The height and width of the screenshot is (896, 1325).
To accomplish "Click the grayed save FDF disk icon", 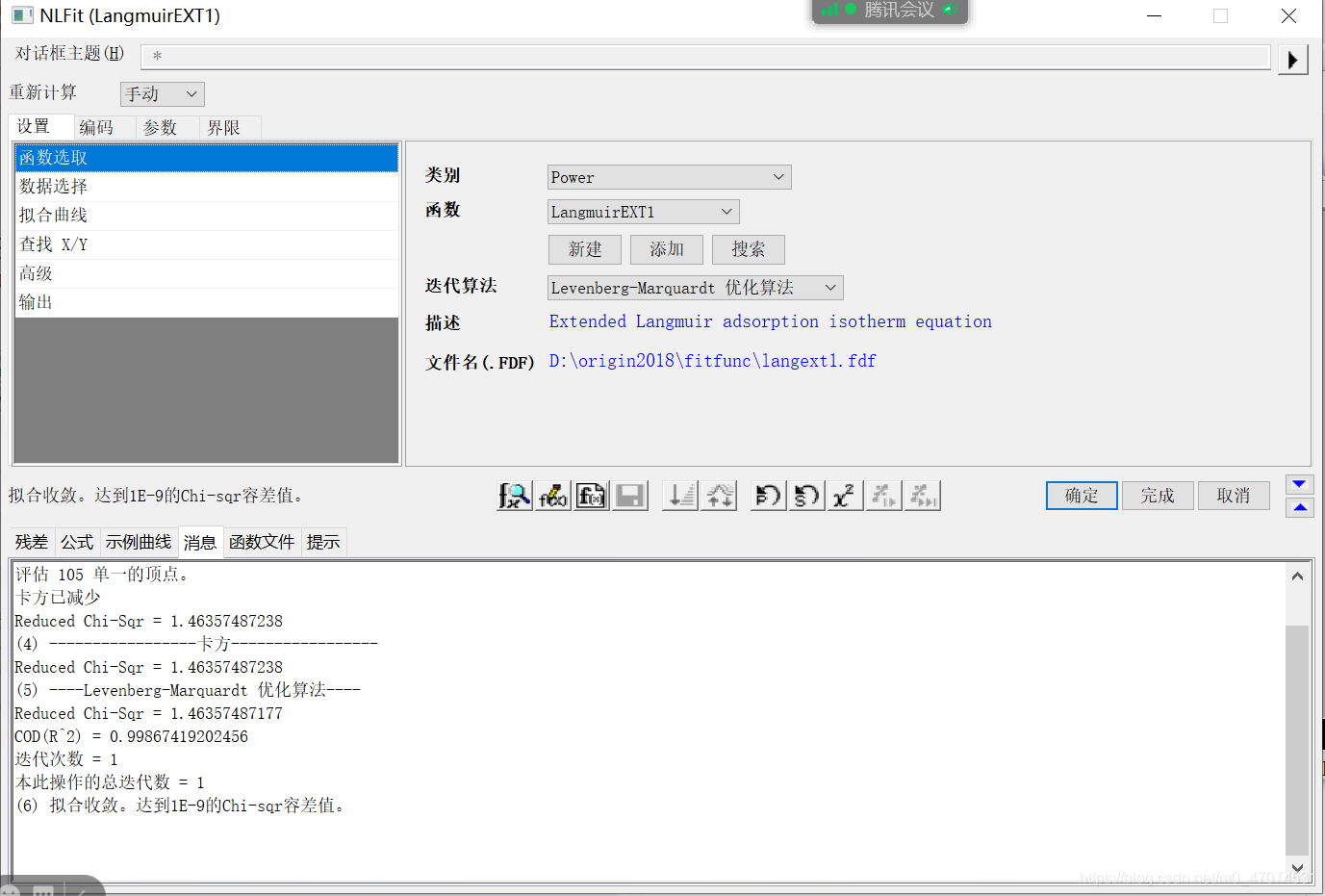I will [630, 496].
